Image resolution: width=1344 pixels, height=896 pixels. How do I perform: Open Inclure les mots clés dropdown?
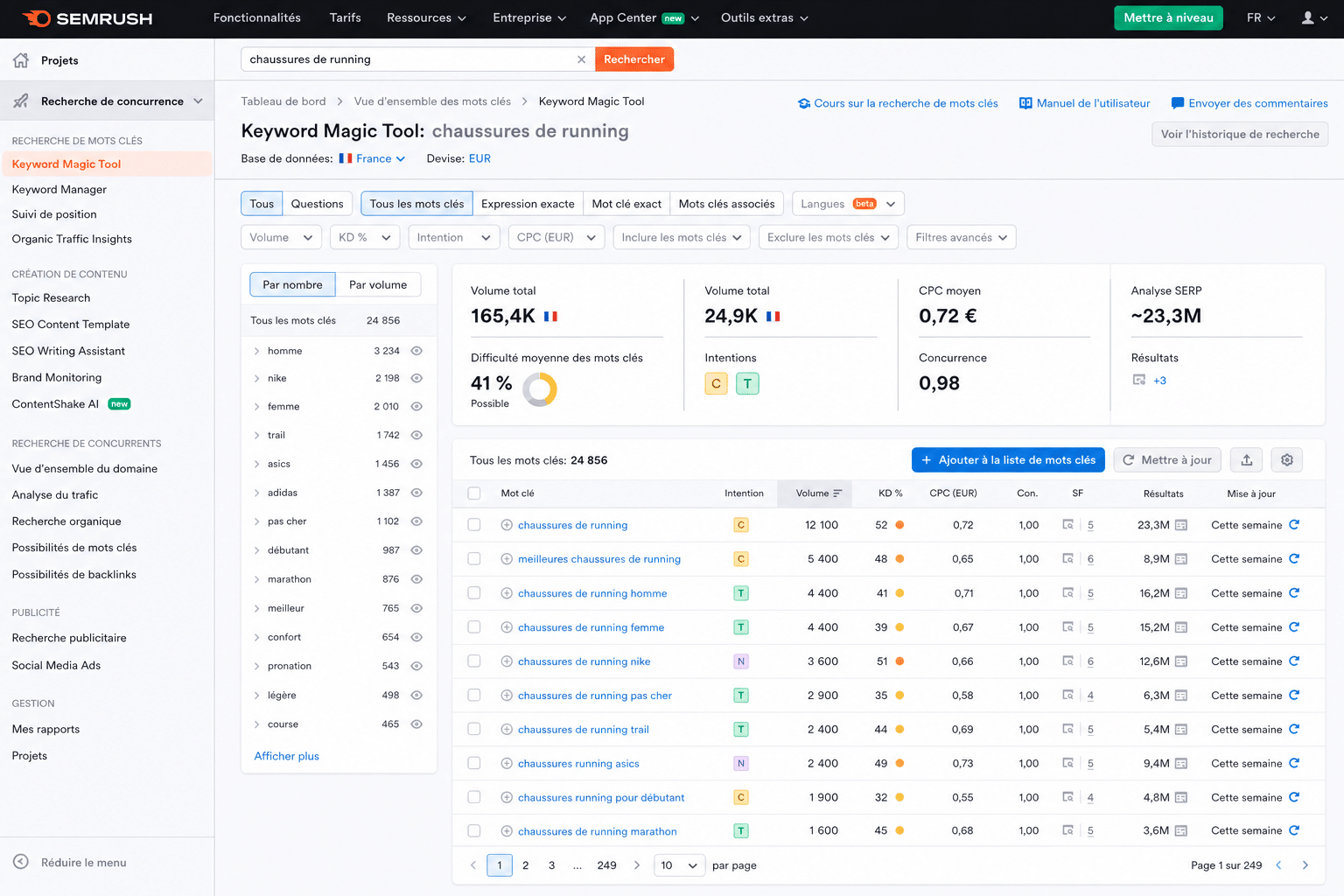click(x=682, y=237)
